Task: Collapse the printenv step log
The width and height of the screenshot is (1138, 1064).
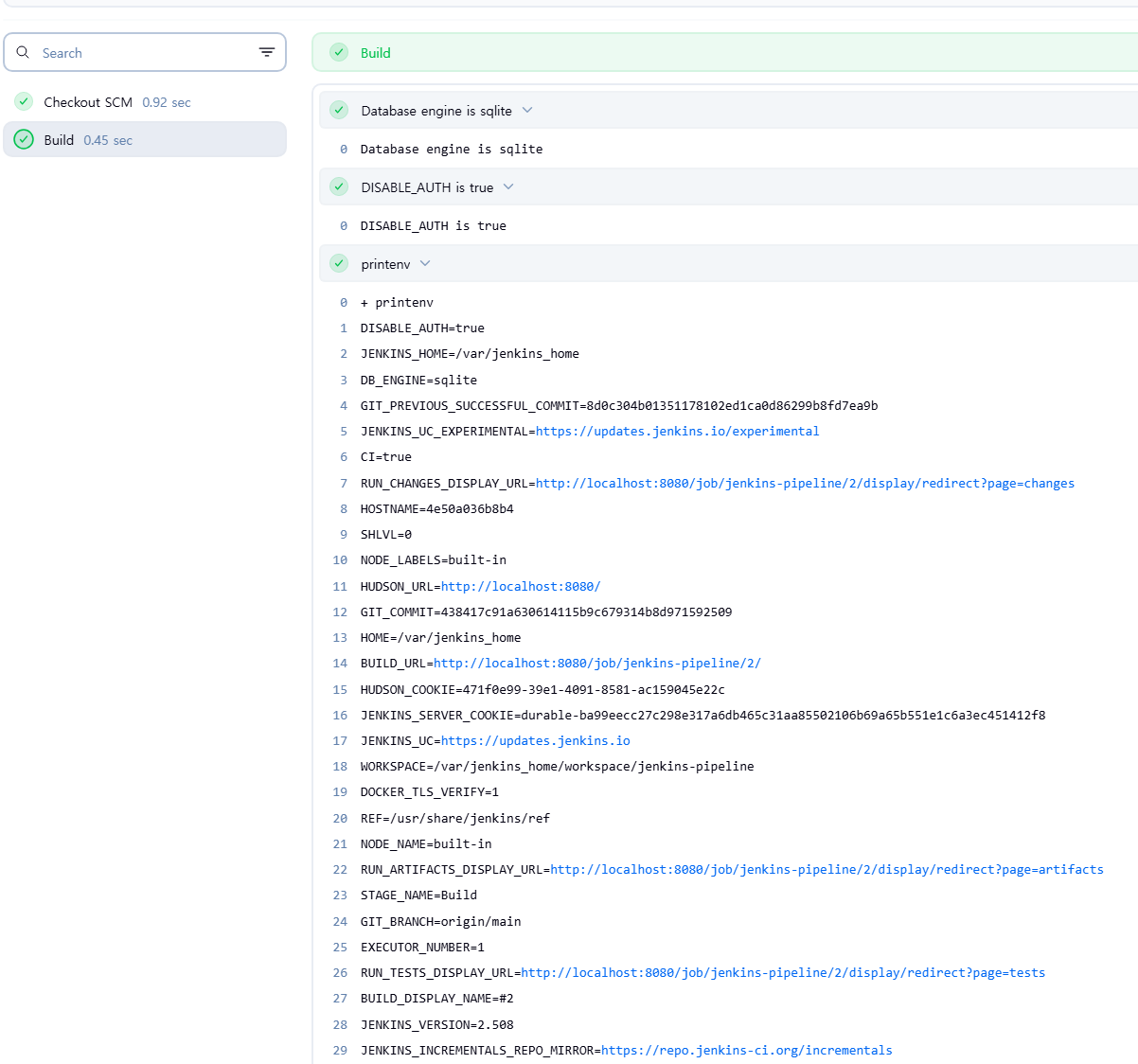Action: (425, 263)
